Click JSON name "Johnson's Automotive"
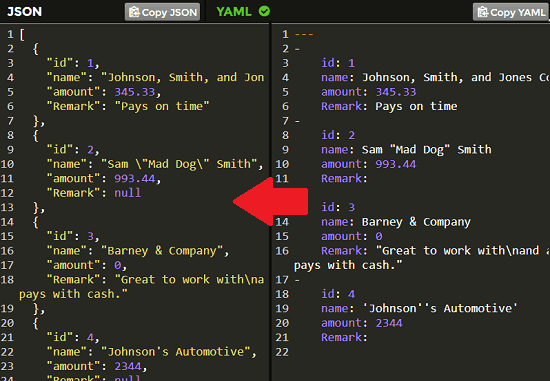The width and height of the screenshot is (550, 381). coord(176,352)
